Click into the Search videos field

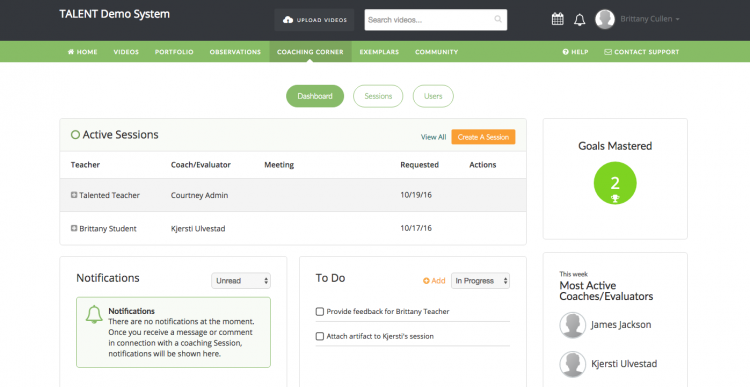coord(429,20)
